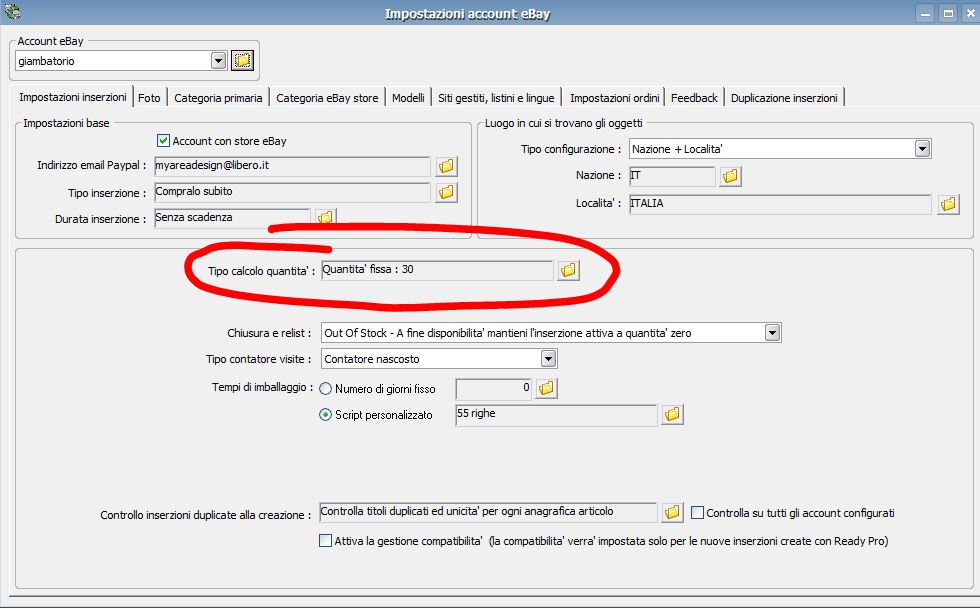Toggle Account con store eBay checkbox
The image size is (980, 609).
[163, 141]
